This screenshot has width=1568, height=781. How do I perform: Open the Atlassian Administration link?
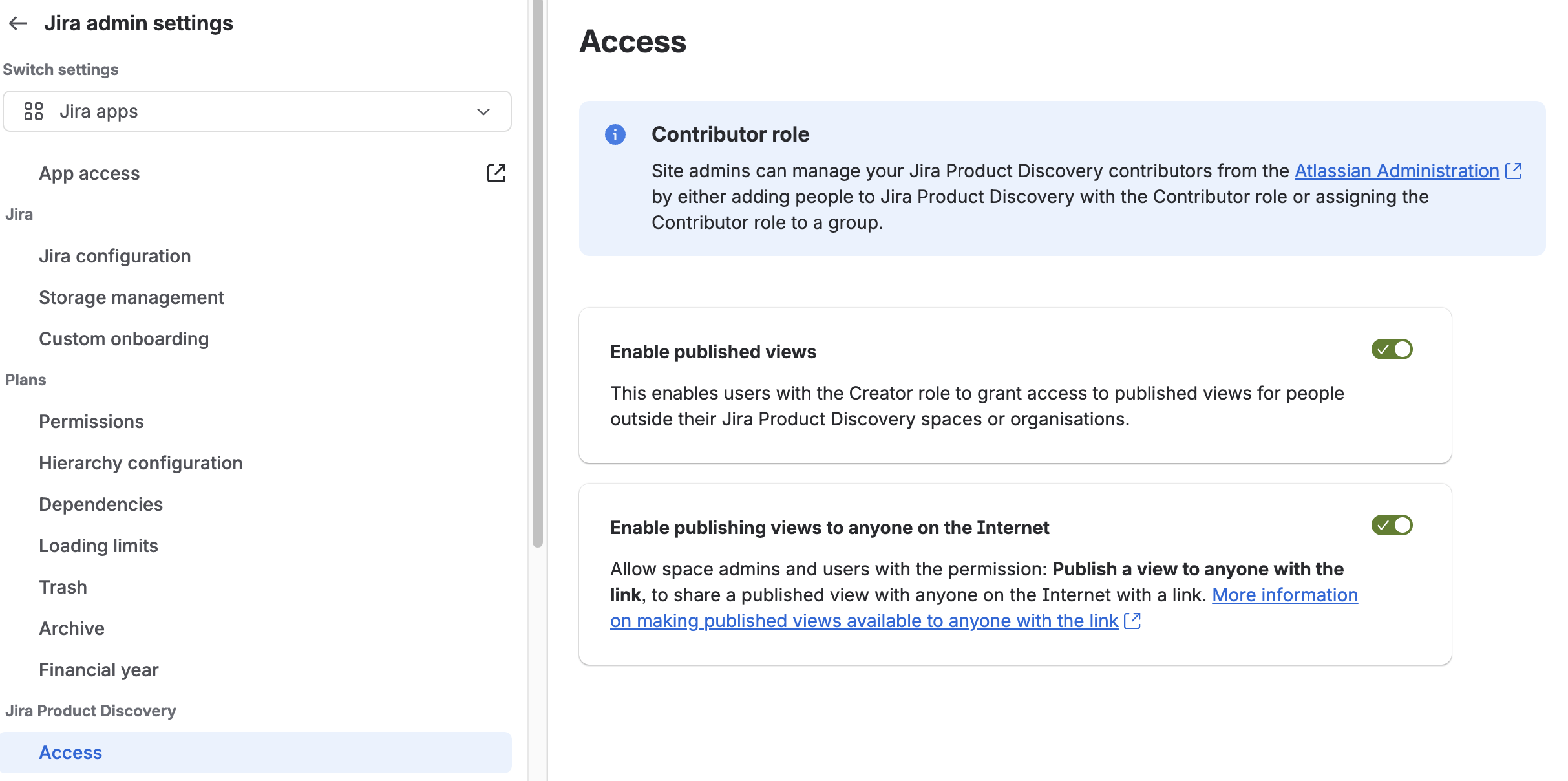pyautogui.click(x=1397, y=171)
